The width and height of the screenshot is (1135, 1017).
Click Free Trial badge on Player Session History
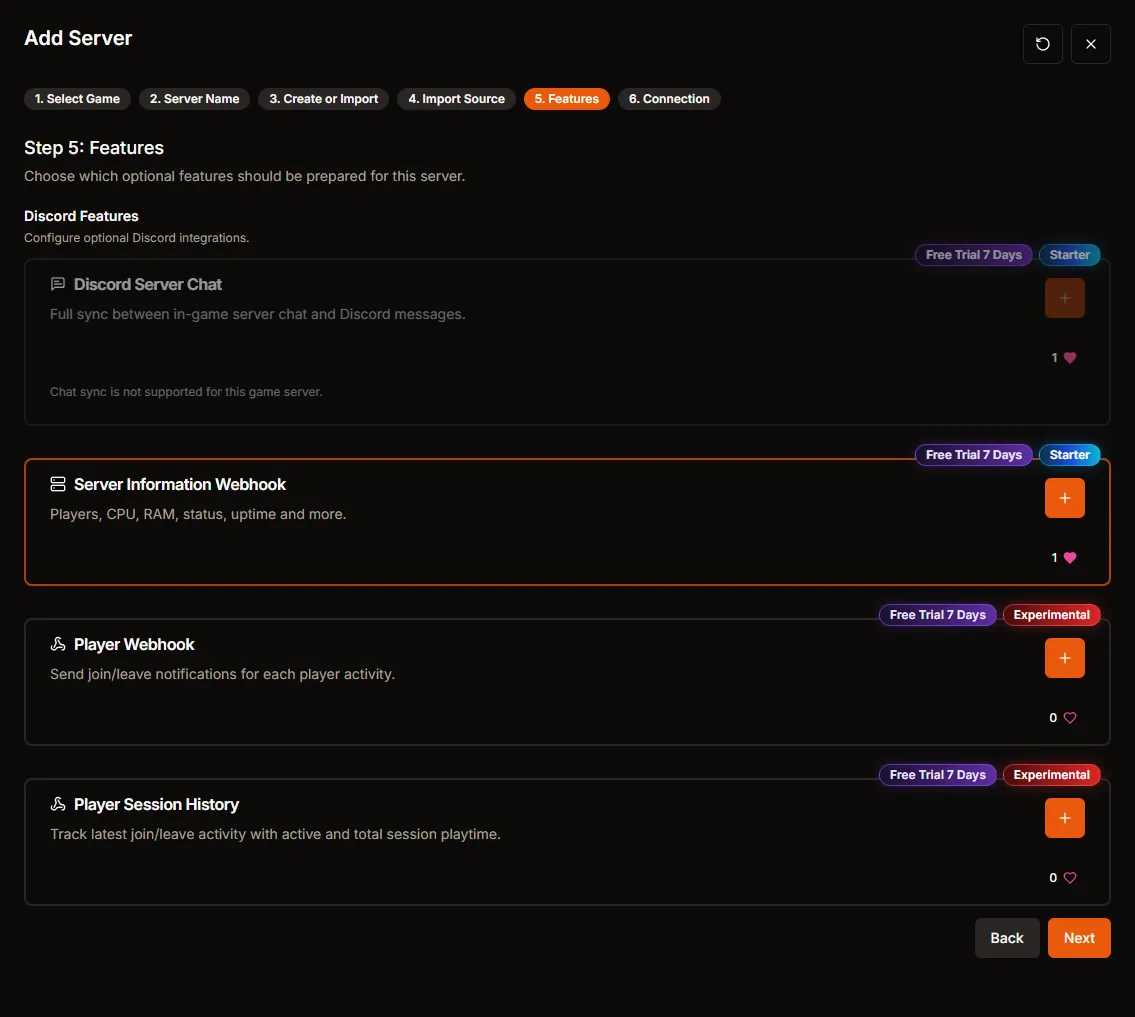point(937,775)
